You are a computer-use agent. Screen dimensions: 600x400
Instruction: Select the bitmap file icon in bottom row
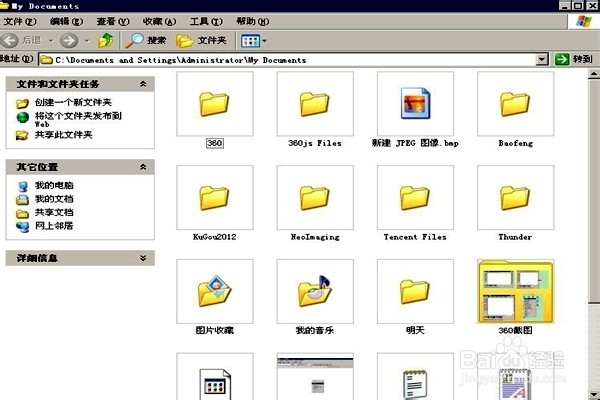click(x=215, y=384)
